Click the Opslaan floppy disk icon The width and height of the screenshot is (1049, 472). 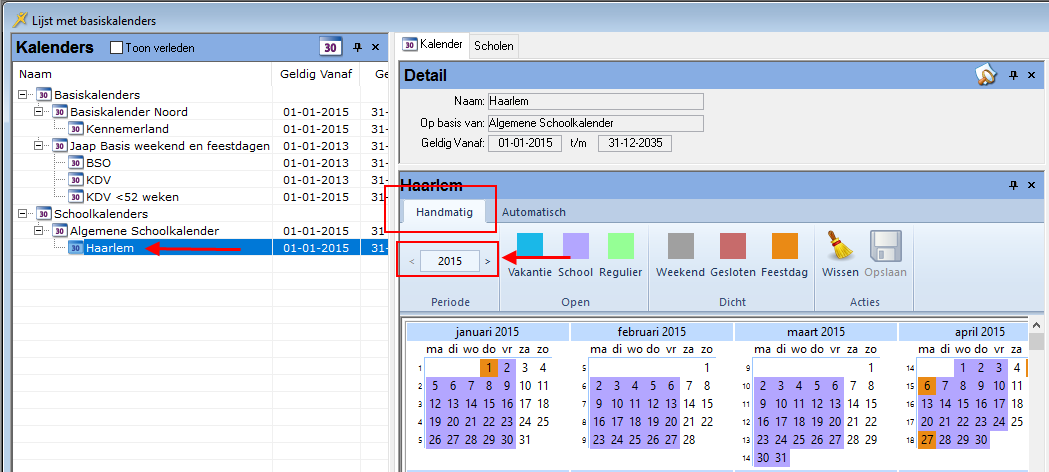point(885,247)
